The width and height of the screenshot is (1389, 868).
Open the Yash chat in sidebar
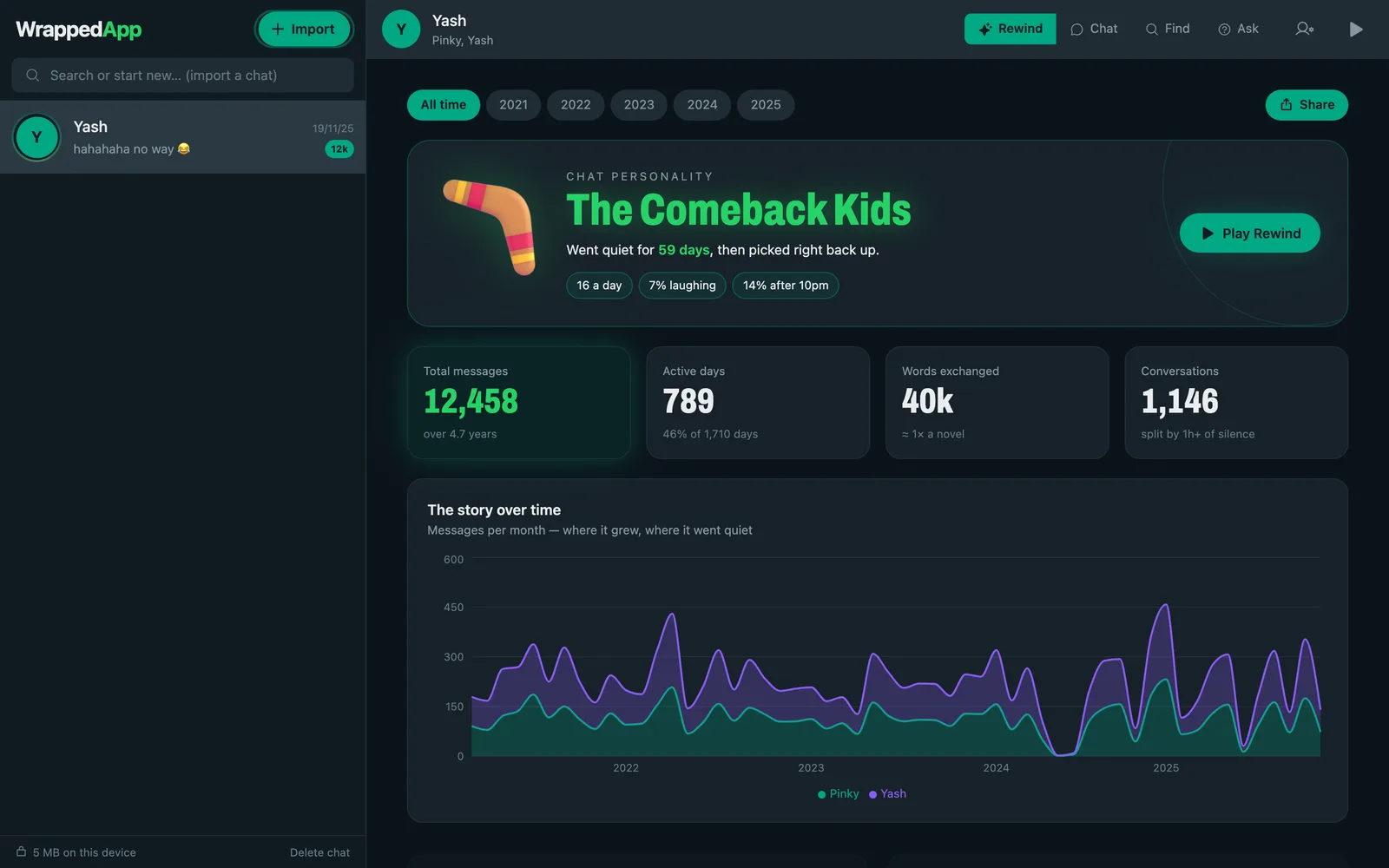click(x=182, y=137)
